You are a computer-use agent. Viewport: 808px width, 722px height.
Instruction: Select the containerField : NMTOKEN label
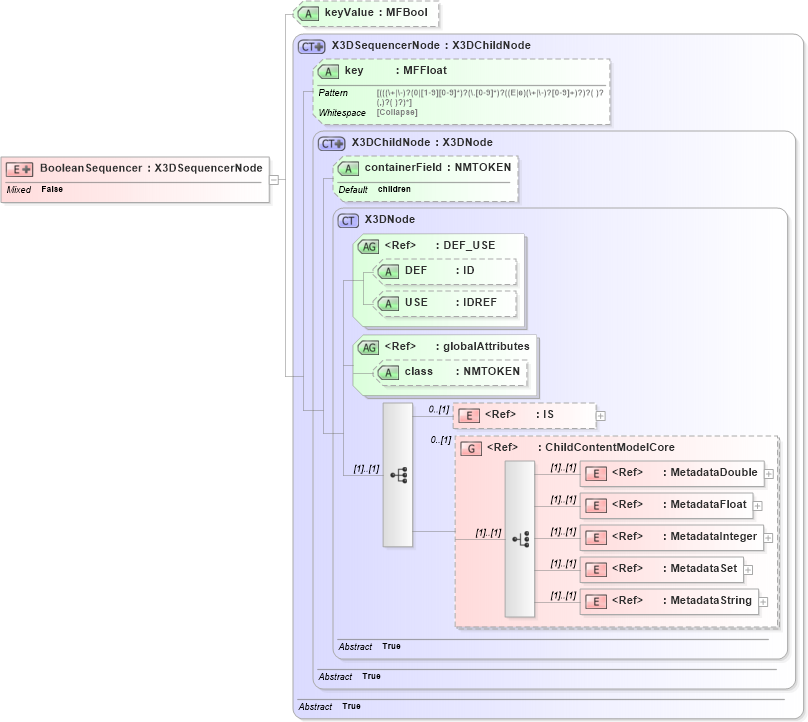point(438,167)
